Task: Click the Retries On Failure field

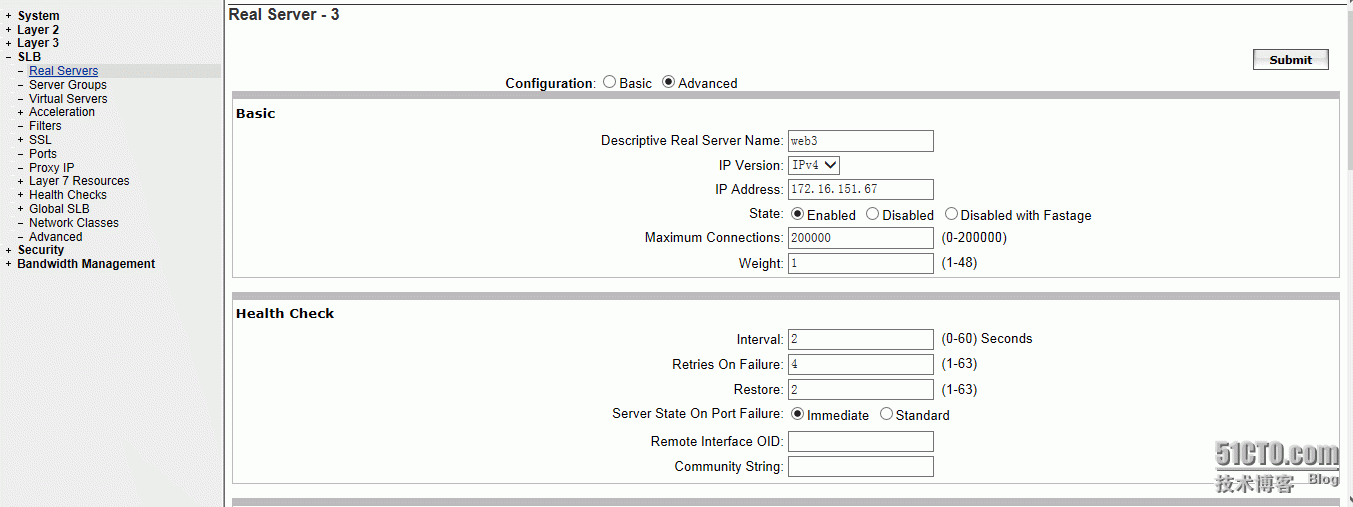Action: pyautogui.click(x=861, y=364)
